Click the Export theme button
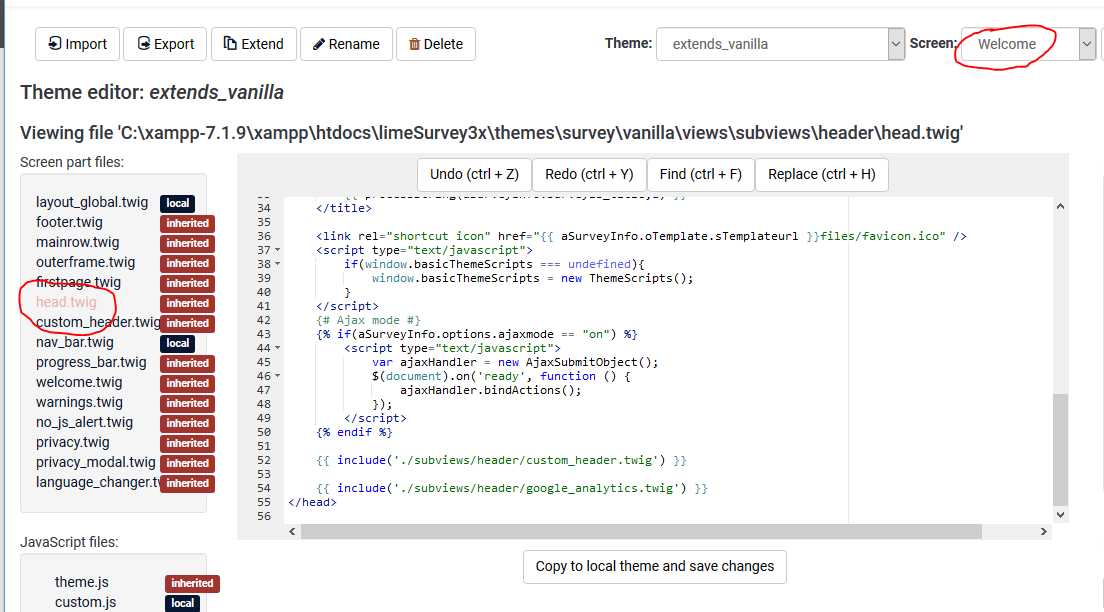 coord(166,44)
